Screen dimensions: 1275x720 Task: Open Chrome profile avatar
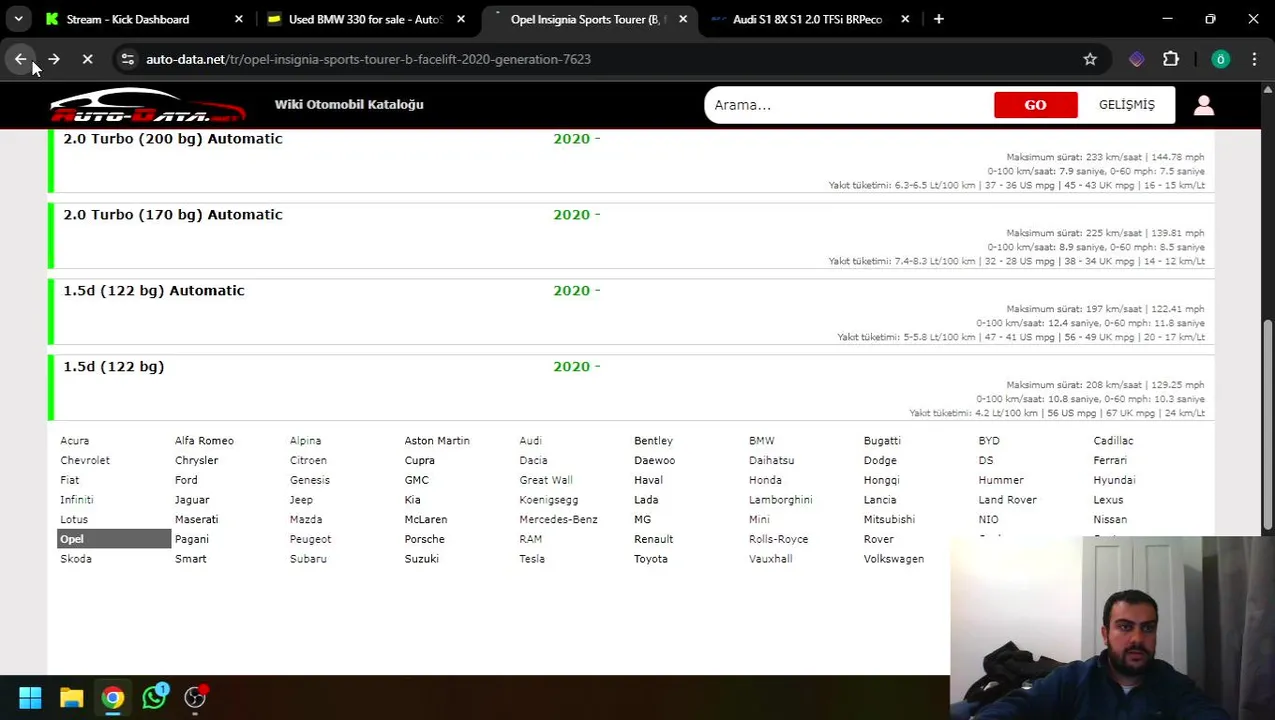pos(1220,59)
